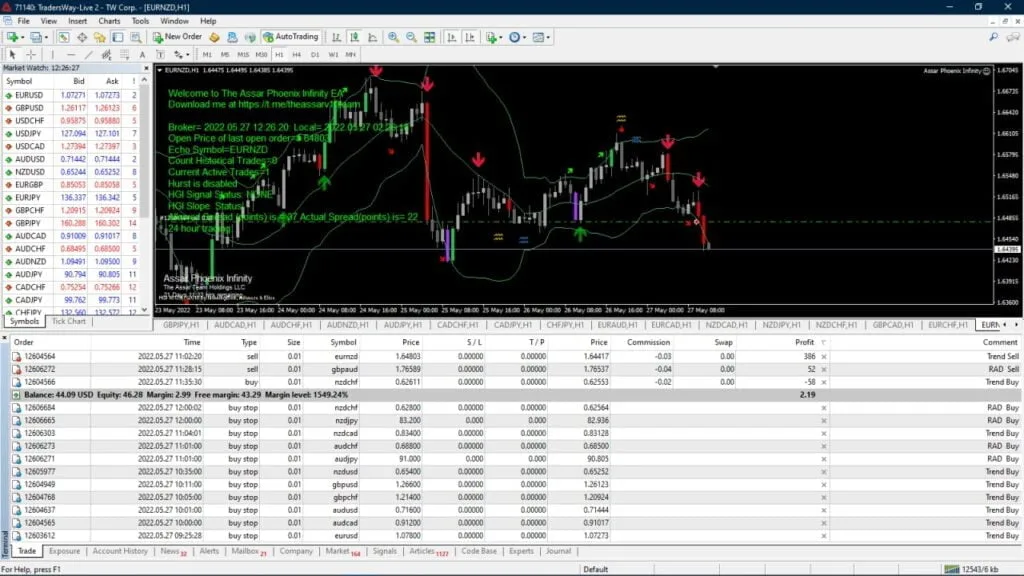Open the New Chart dropdown arrow
The width and height of the screenshot is (1024, 576).
[x=23, y=37]
